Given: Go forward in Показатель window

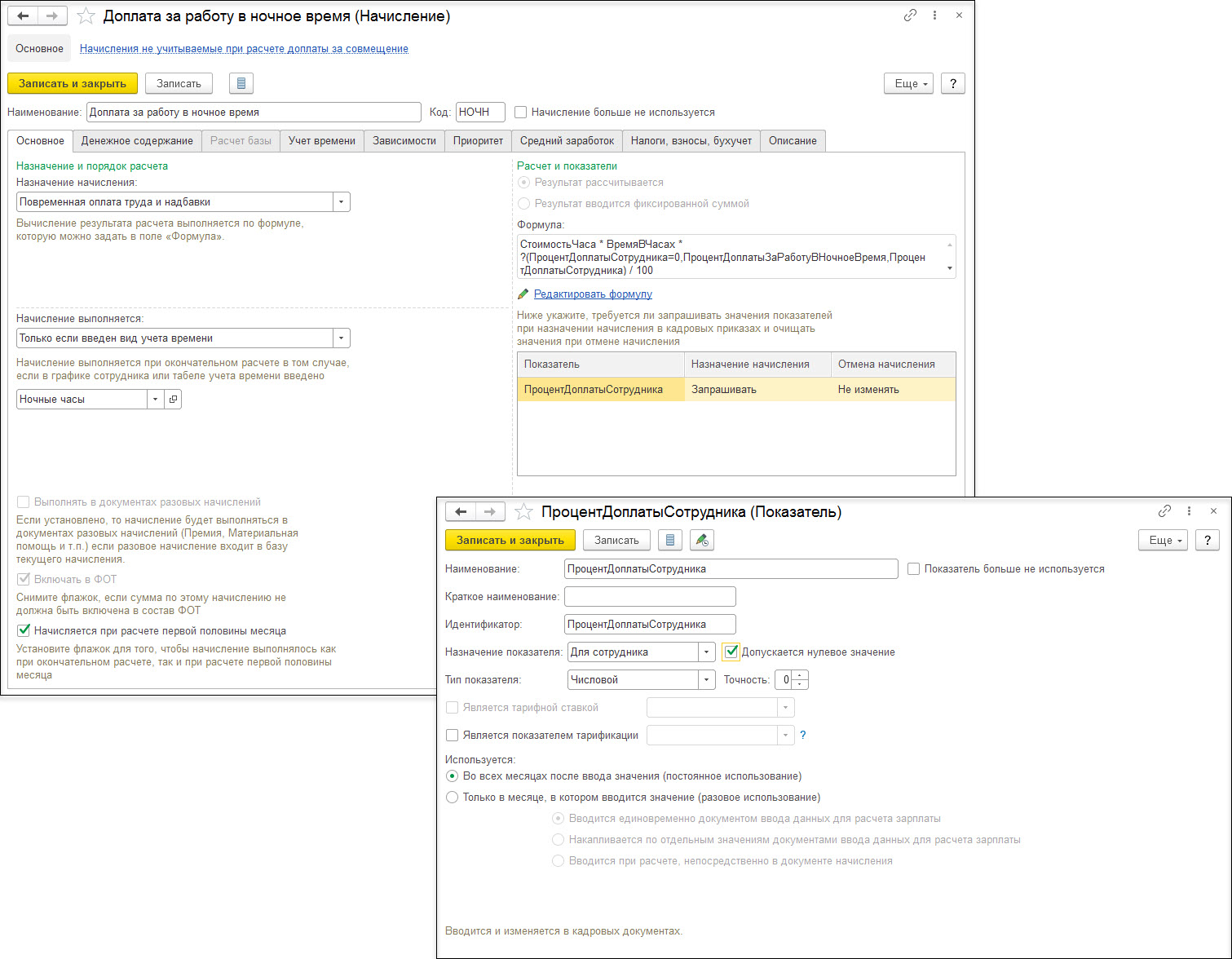Looking at the screenshot, I should (490, 511).
